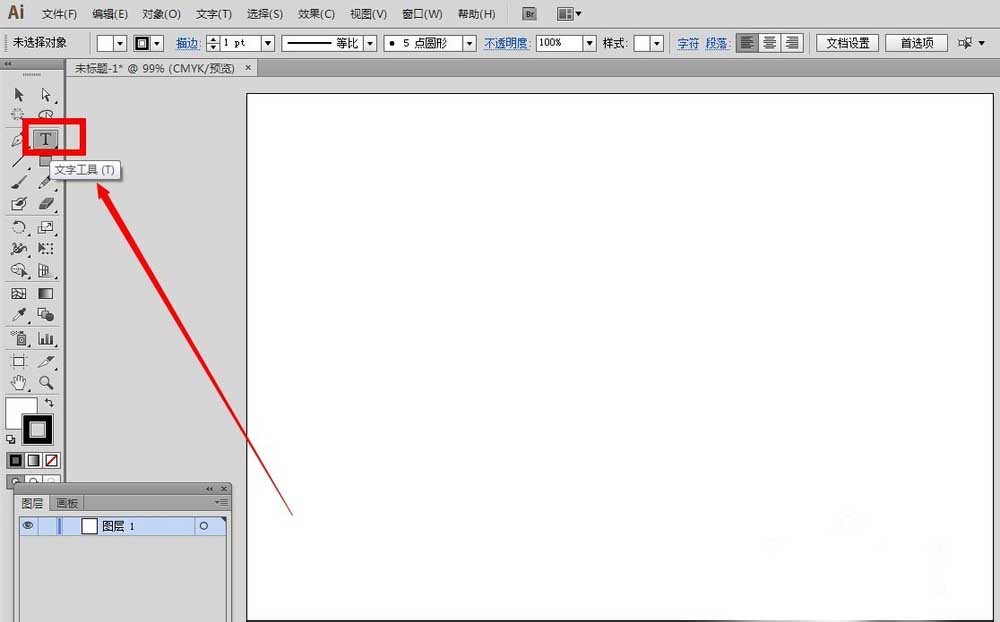Switch to Color fill mode button
1000x622 pixels.
point(15,460)
